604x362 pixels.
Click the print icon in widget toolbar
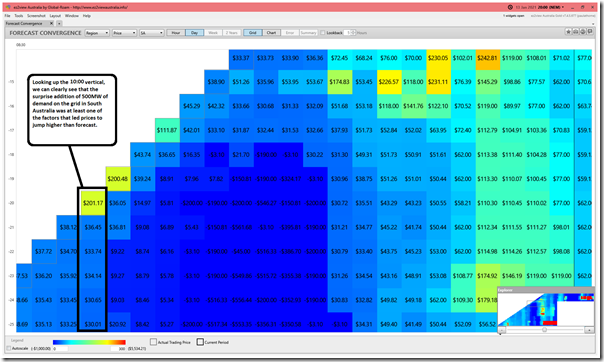tap(576, 32)
